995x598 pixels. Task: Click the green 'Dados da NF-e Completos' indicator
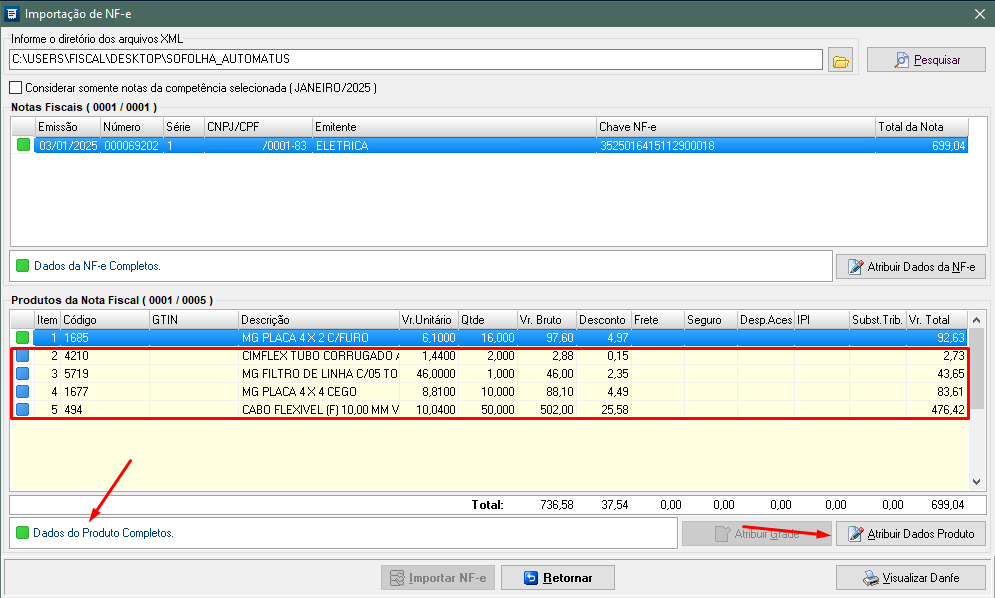[x=23, y=266]
